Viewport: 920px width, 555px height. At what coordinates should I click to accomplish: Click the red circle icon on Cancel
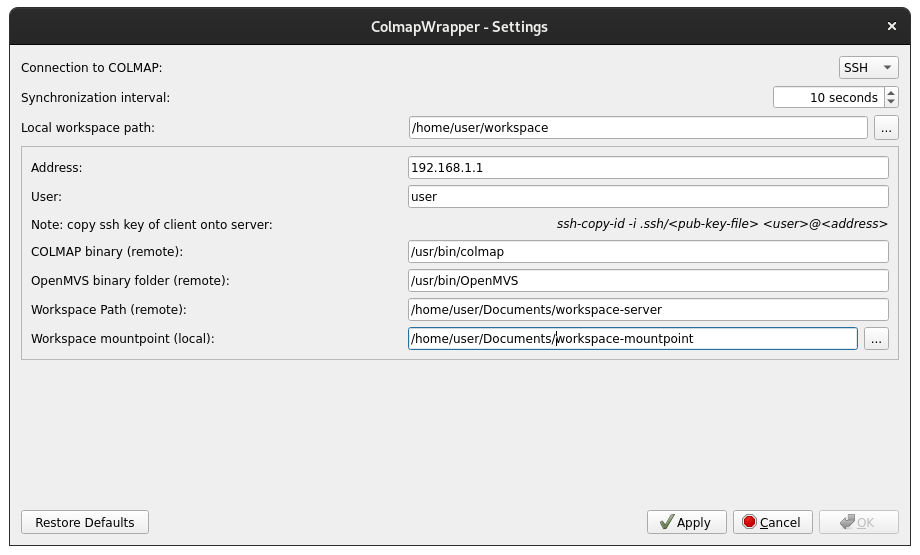pos(749,522)
